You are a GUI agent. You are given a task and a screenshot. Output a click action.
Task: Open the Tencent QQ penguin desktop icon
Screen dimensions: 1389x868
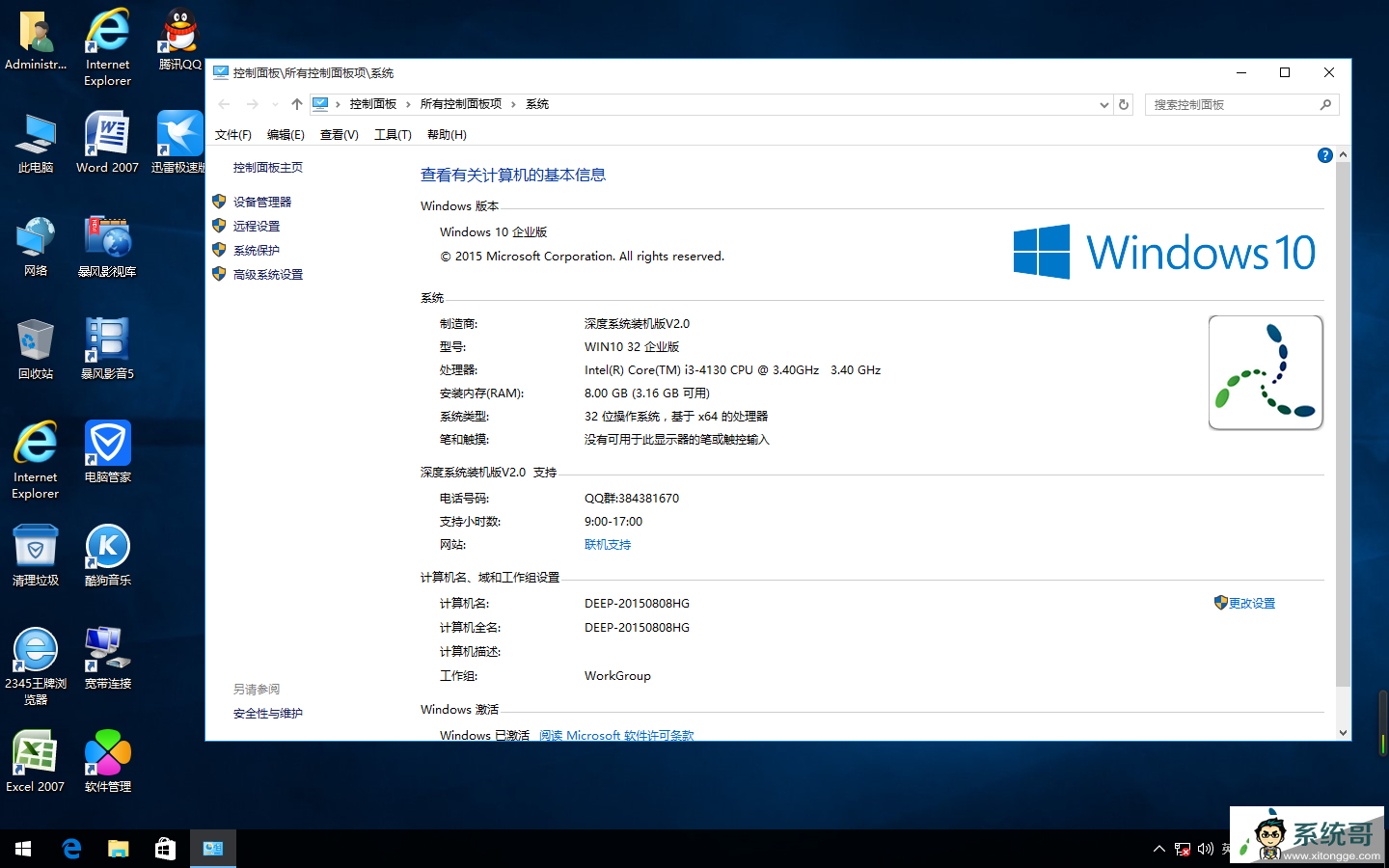[179, 41]
